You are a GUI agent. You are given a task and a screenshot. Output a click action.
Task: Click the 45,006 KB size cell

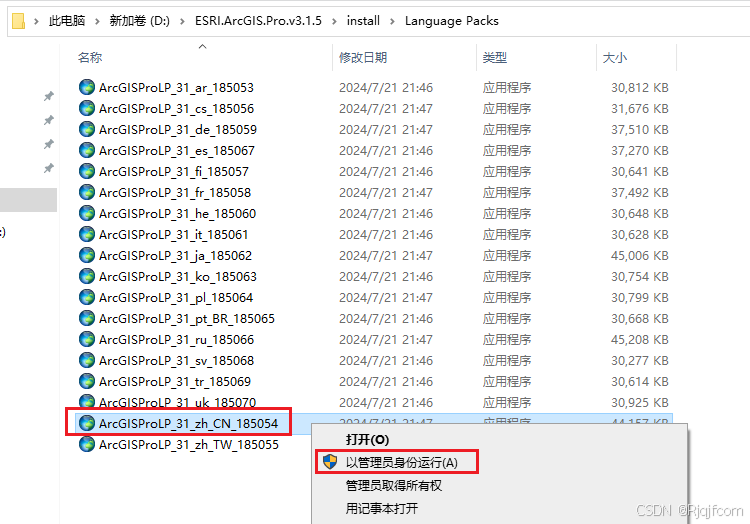[640, 255]
